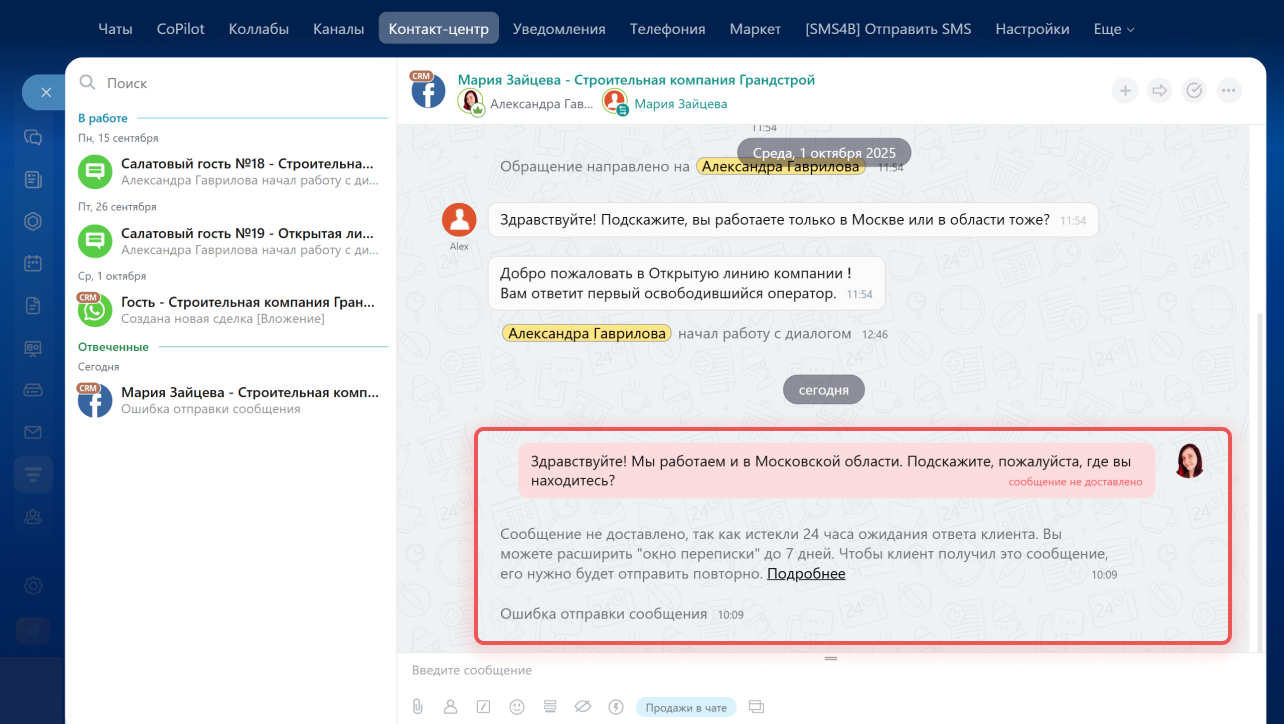Open the Настройки tab
Screen dimensions: 1284x724
pyautogui.click(x=1032, y=29)
